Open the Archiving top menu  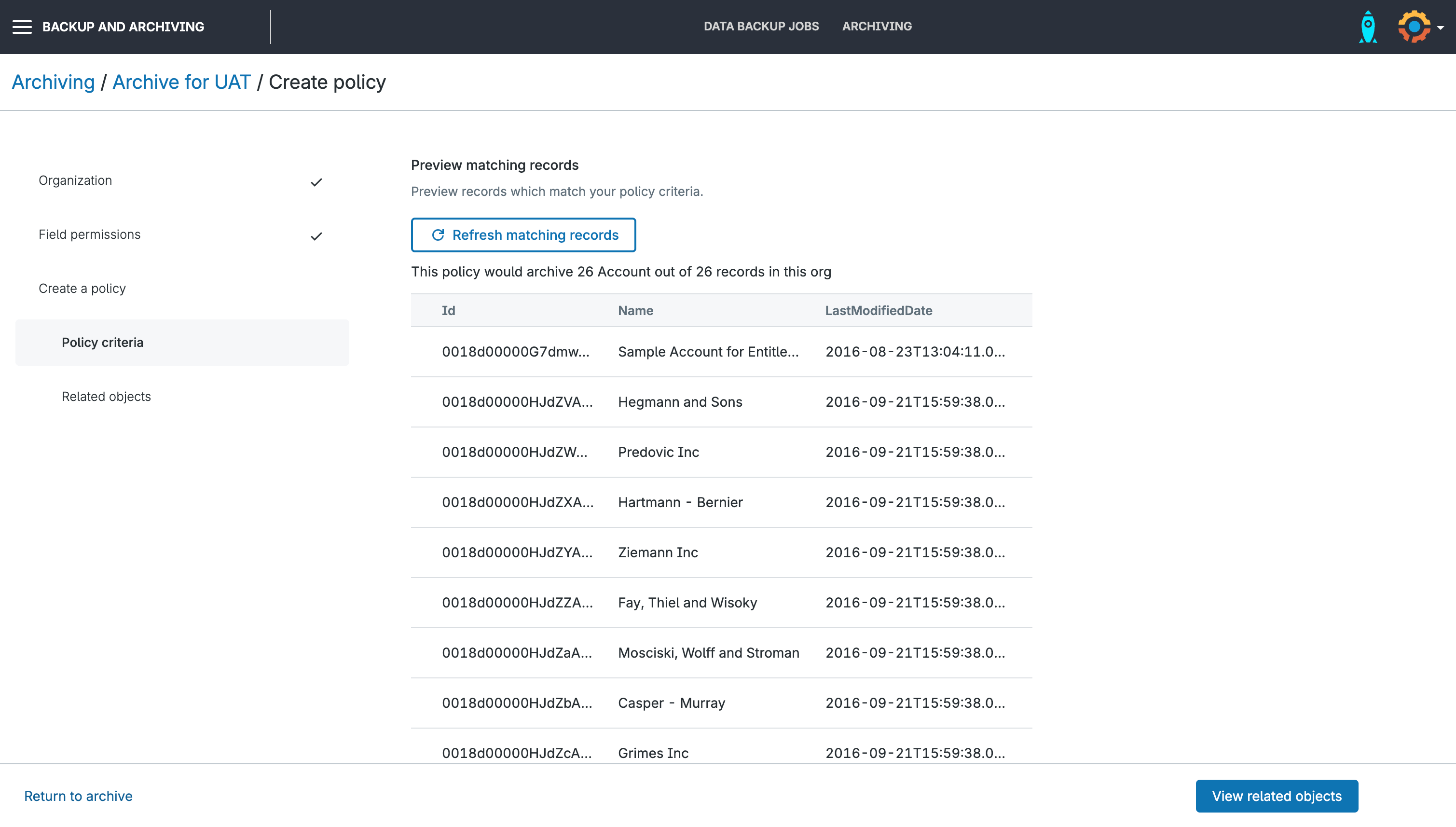[x=877, y=26]
